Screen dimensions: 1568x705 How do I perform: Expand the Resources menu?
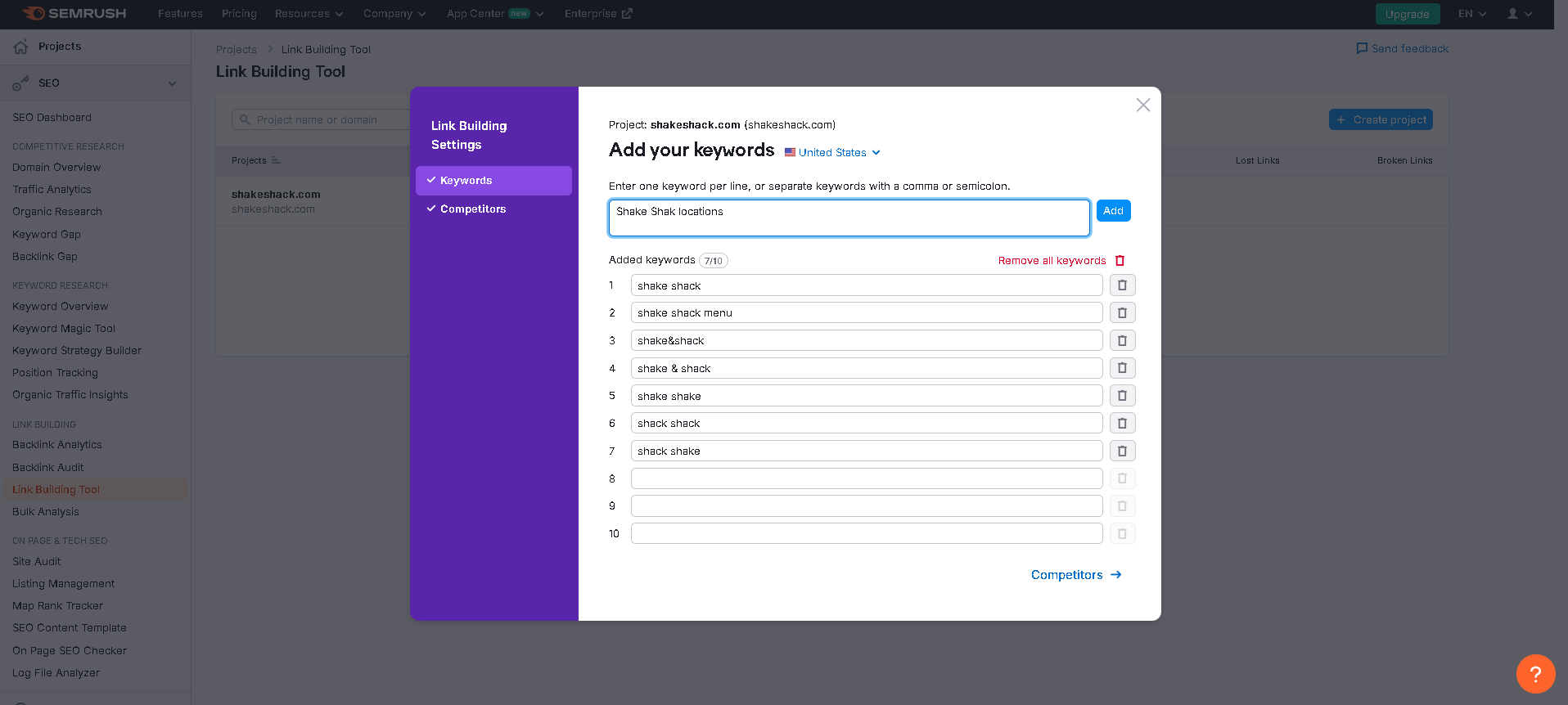point(309,14)
